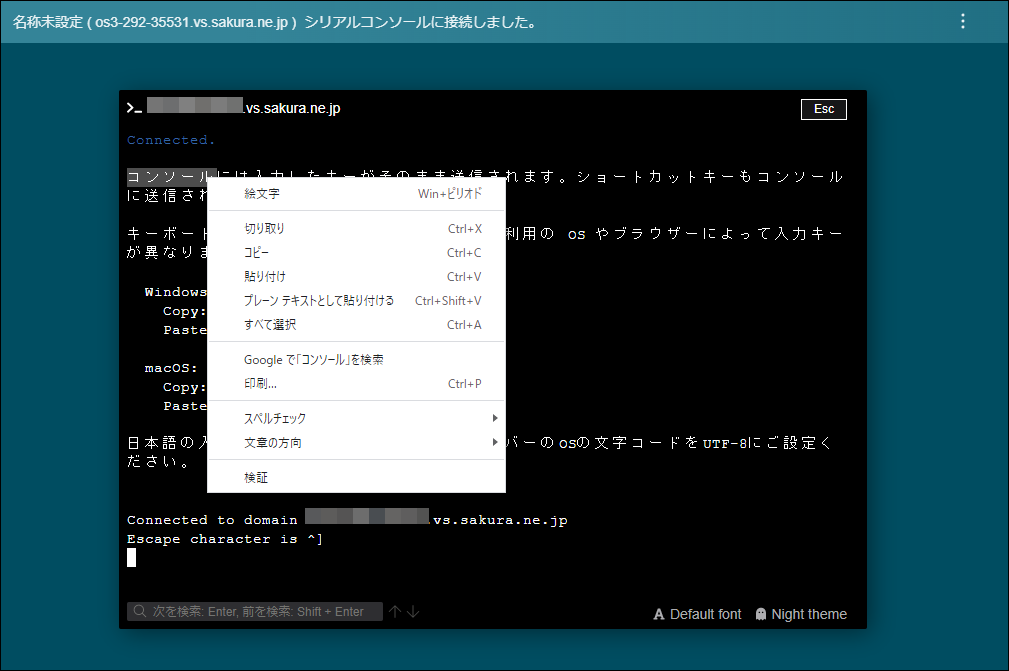Choose 切り取り in the context menu
This screenshot has height=671, width=1009.
point(265,229)
